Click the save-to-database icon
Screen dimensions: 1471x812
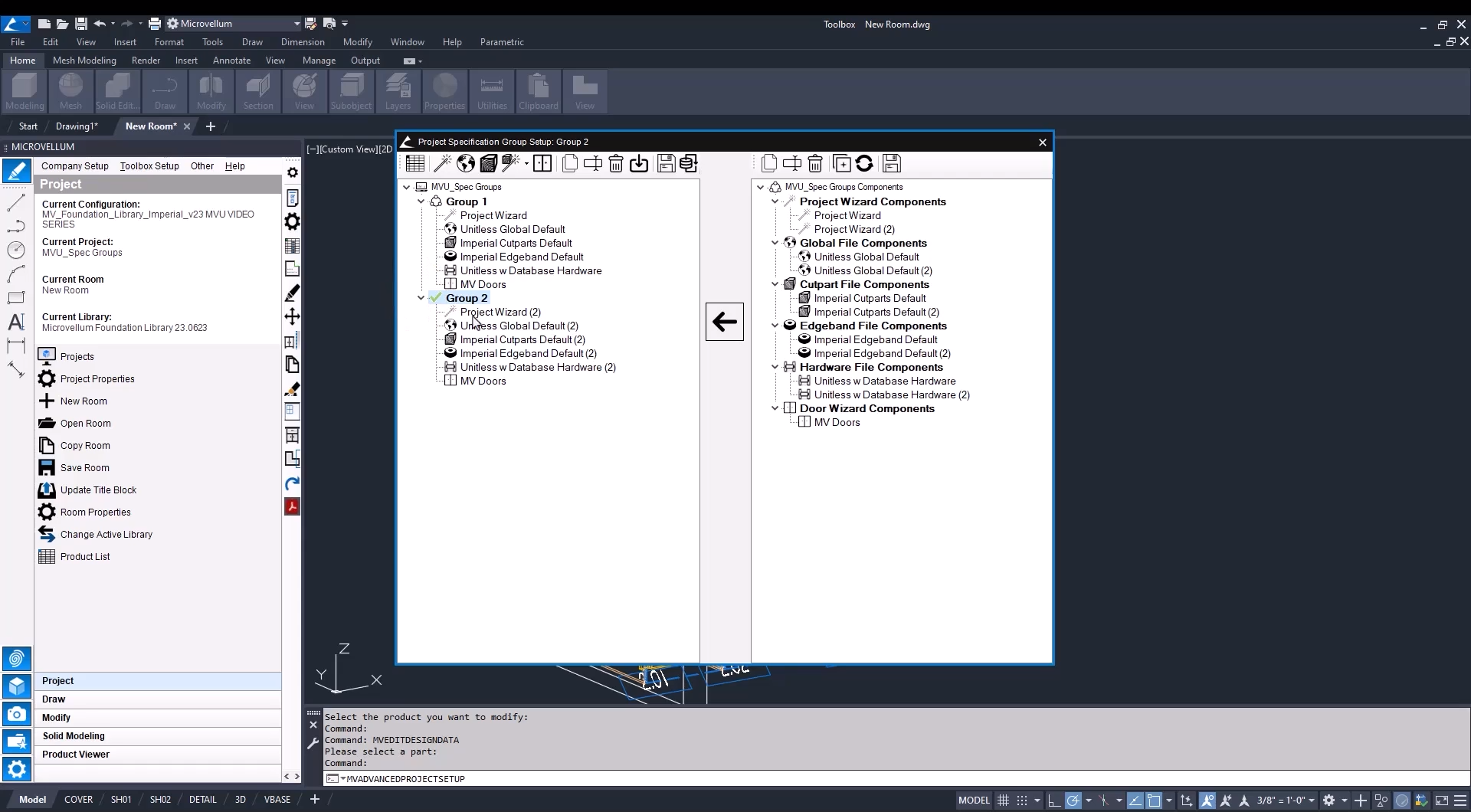pos(688,163)
